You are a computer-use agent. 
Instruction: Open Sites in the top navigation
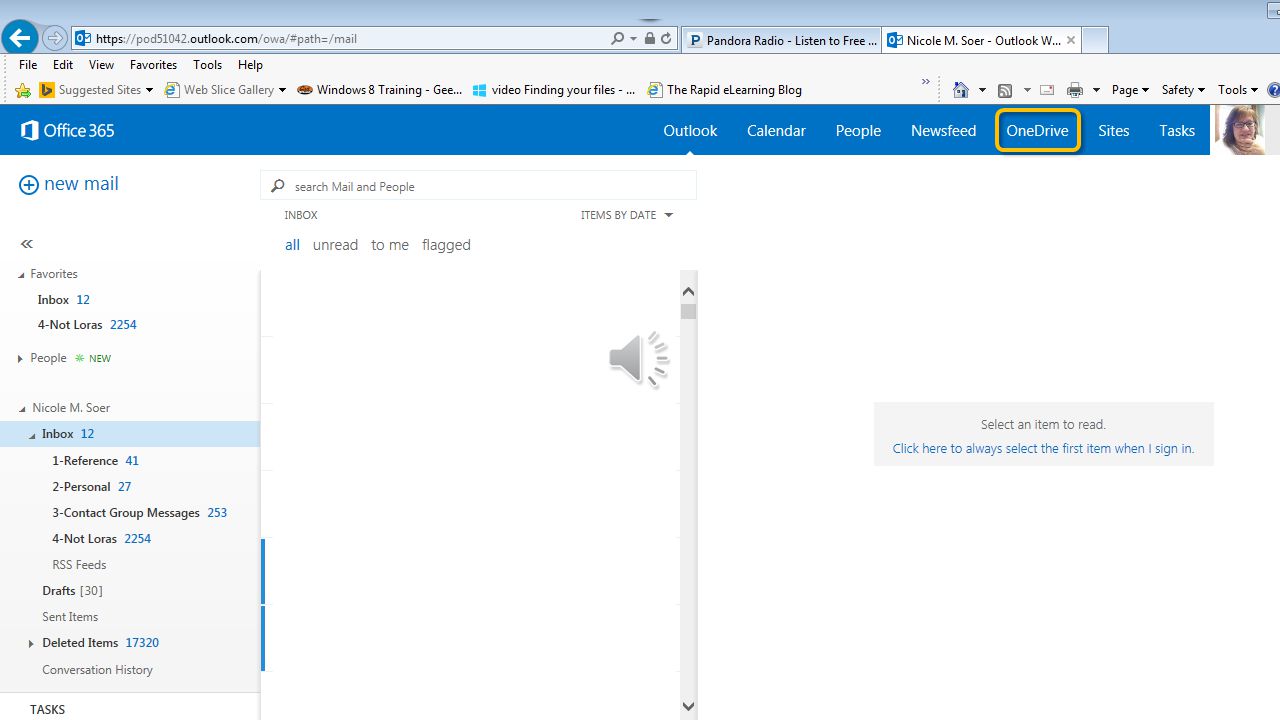click(x=1113, y=130)
